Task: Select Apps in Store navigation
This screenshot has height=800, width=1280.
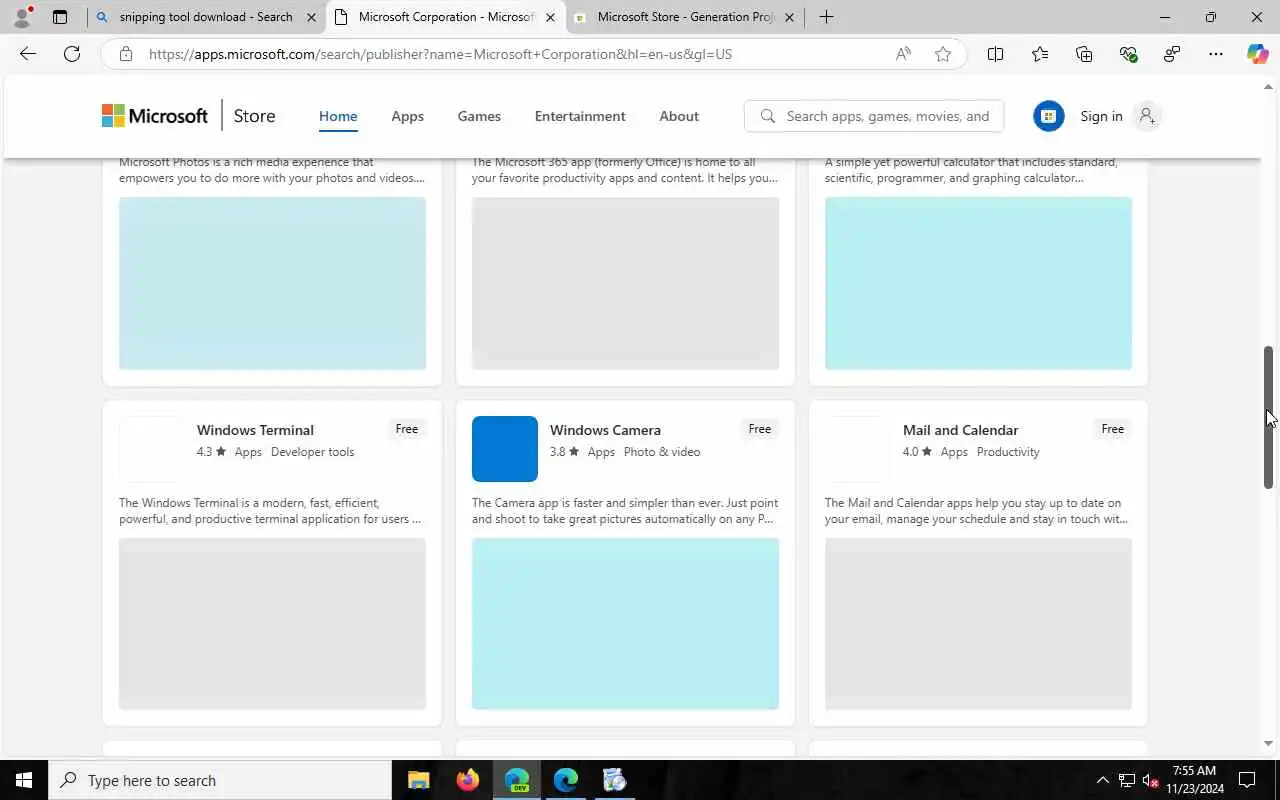Action: click(407, 116)
